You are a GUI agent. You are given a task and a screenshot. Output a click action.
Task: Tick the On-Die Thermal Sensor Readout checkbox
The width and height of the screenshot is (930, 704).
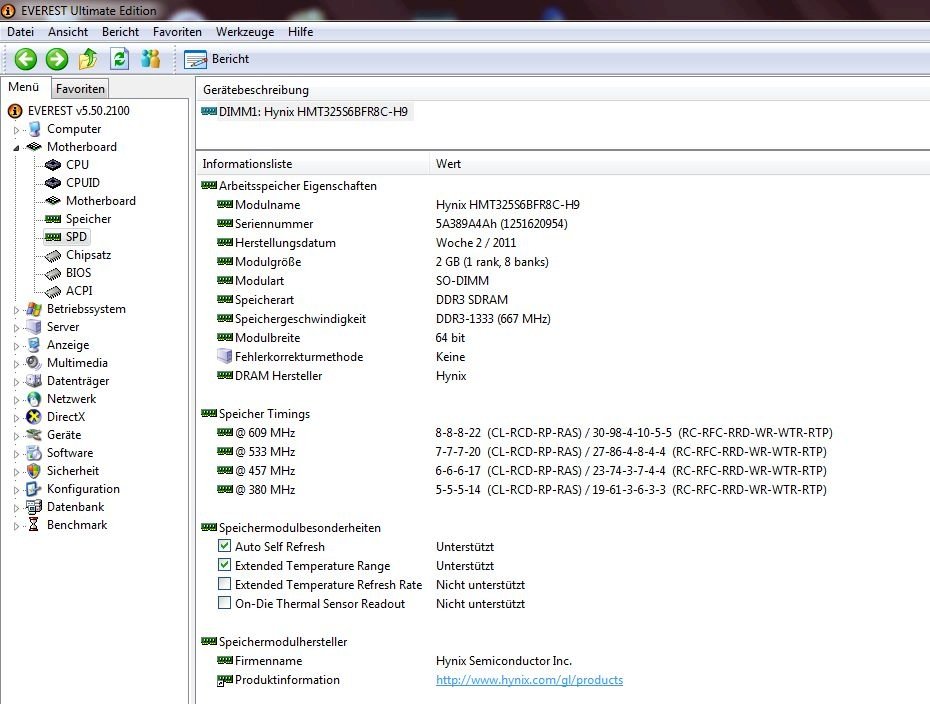pyautogui.click(x=225, y=604)
